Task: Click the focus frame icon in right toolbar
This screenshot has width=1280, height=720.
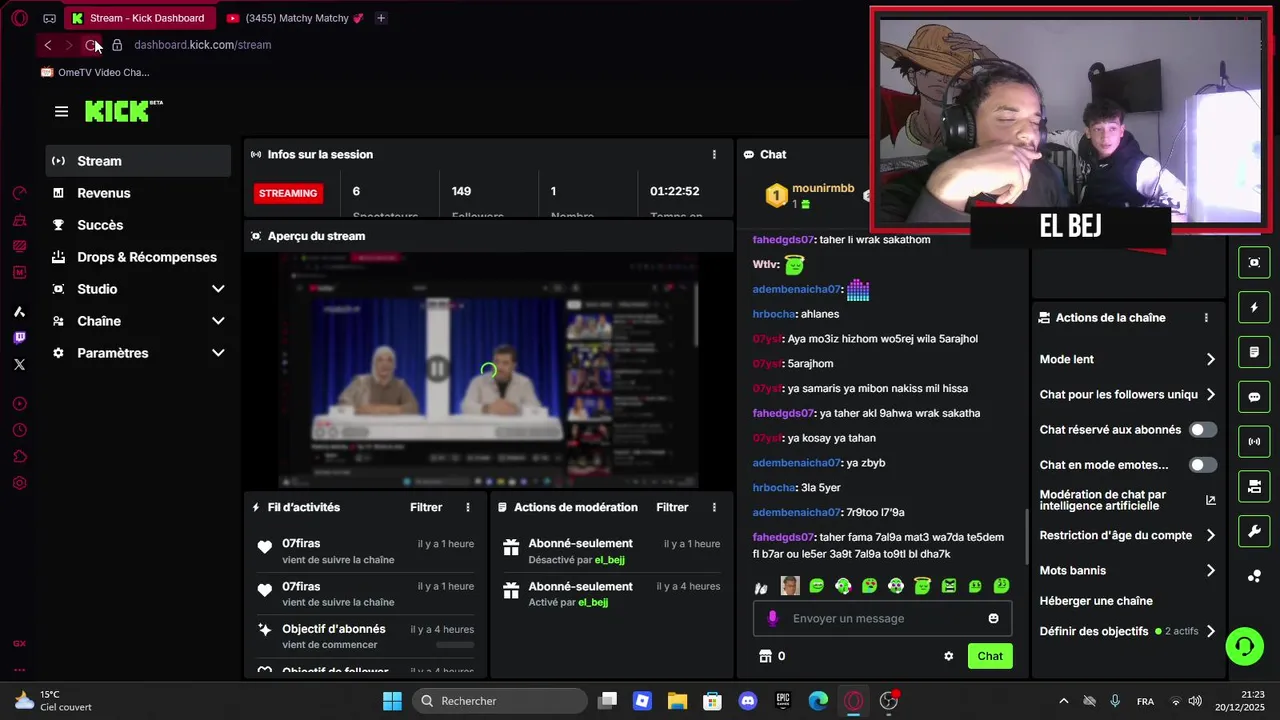Action: [x=1254, y=263]
